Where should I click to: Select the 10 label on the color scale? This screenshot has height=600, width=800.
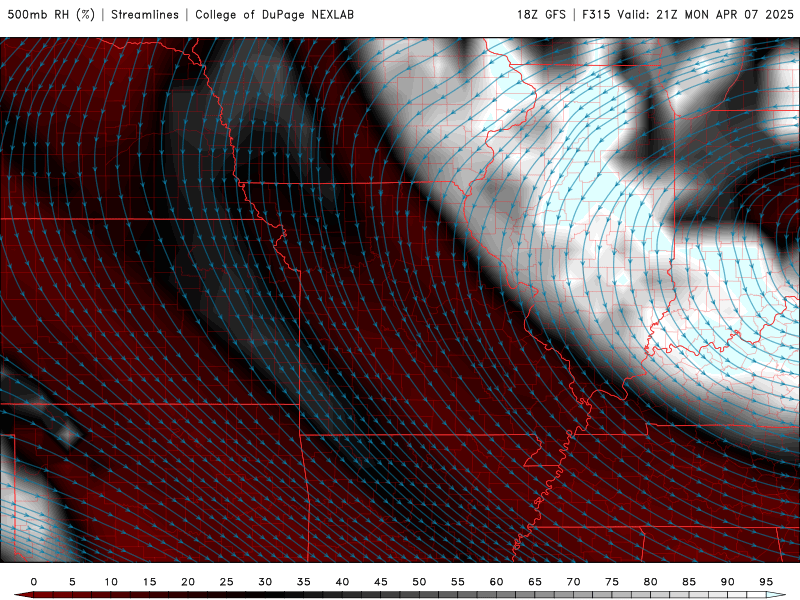(111, 582)
